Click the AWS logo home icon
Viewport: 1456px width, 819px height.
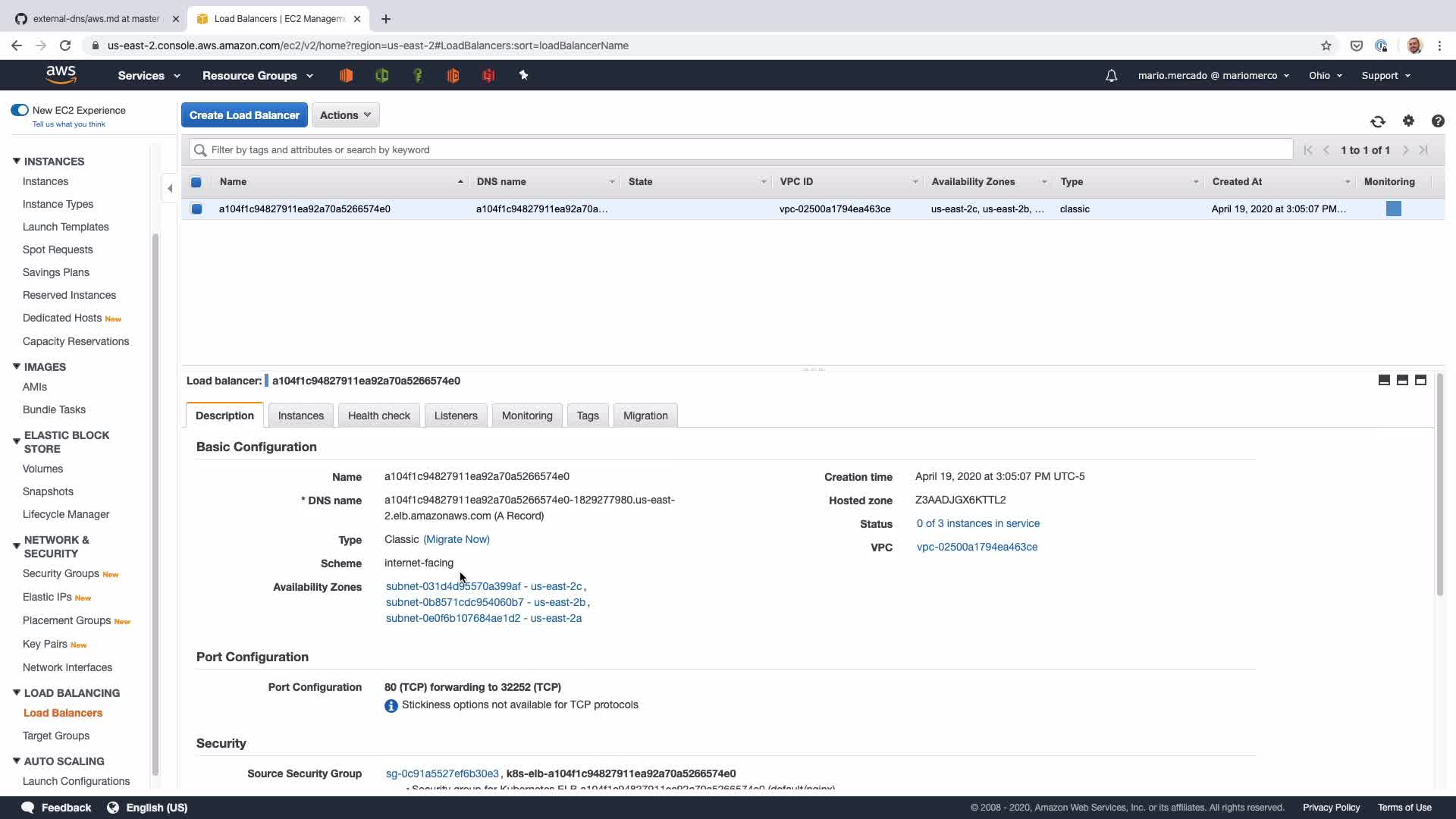[x=61, y=74]
